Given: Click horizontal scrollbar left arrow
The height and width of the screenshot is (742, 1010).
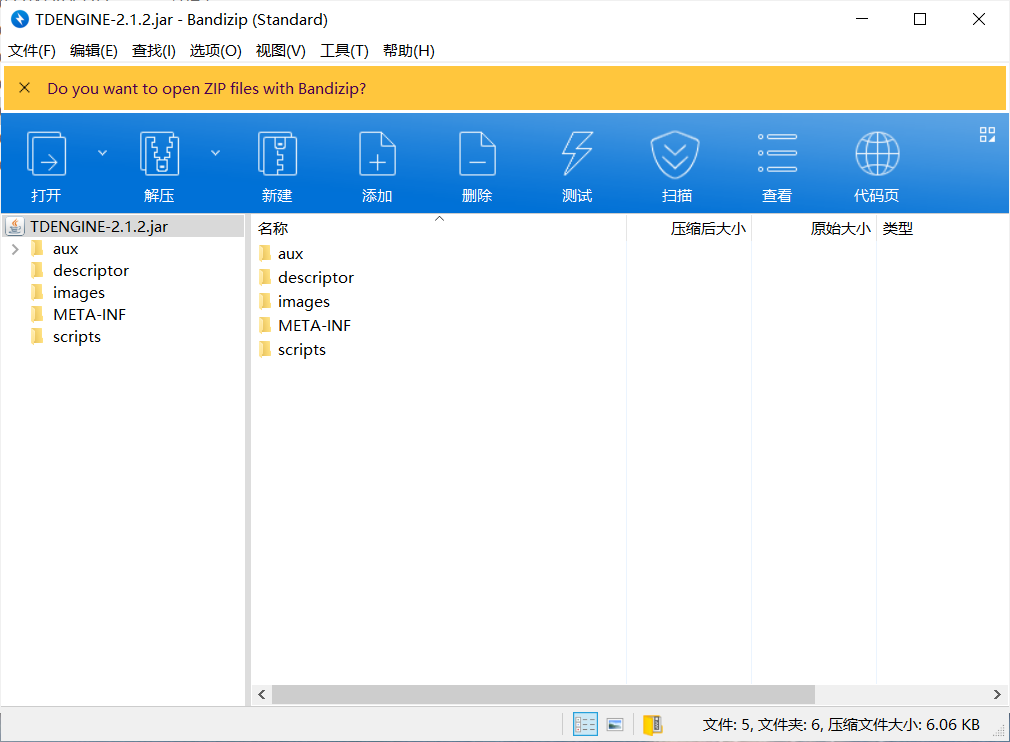Looking at the screenshot, I should click(x=262, y=694).
